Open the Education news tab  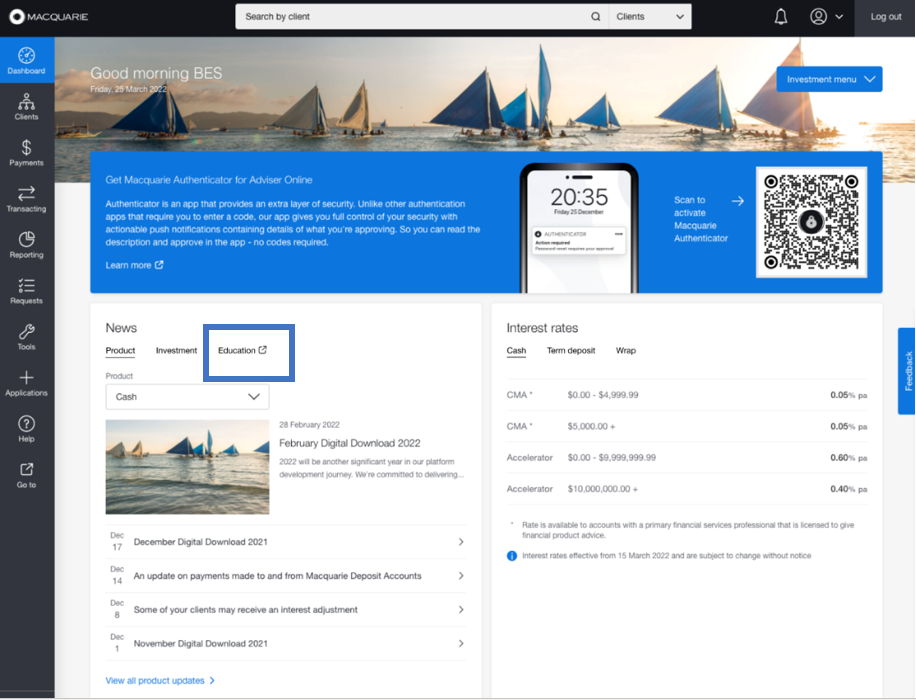[x=242, y=351]
